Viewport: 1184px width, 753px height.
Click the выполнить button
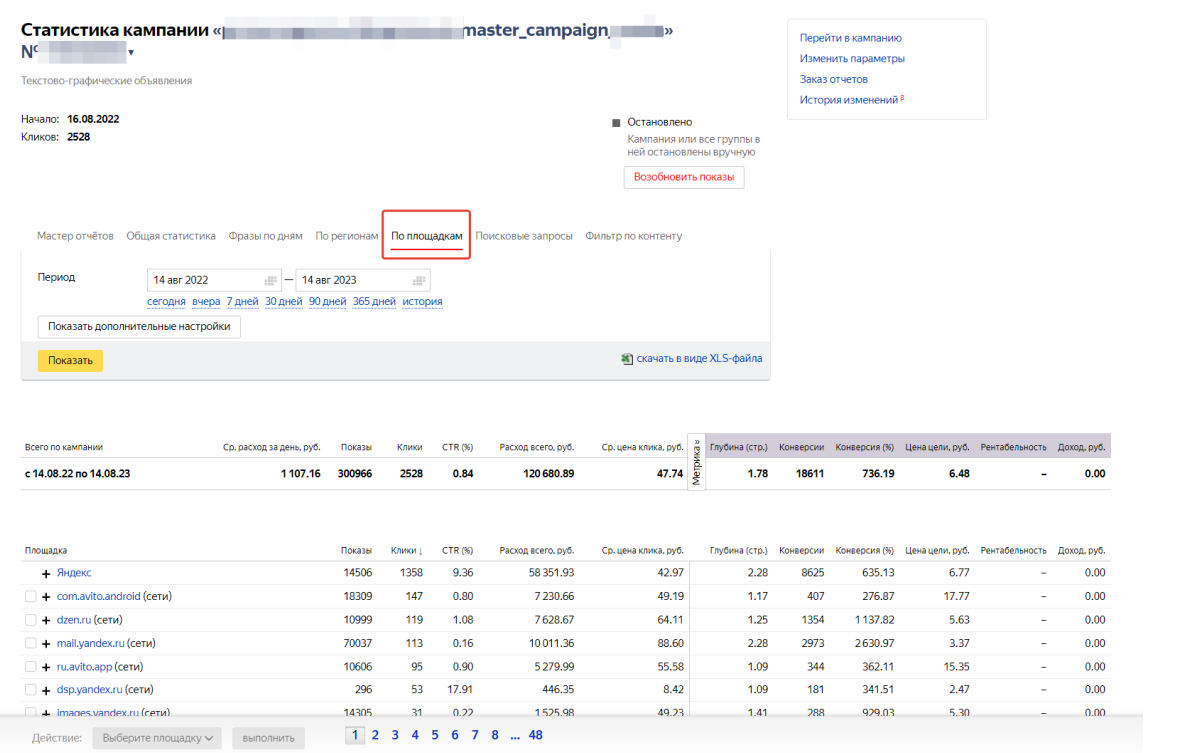coord(268,738)
